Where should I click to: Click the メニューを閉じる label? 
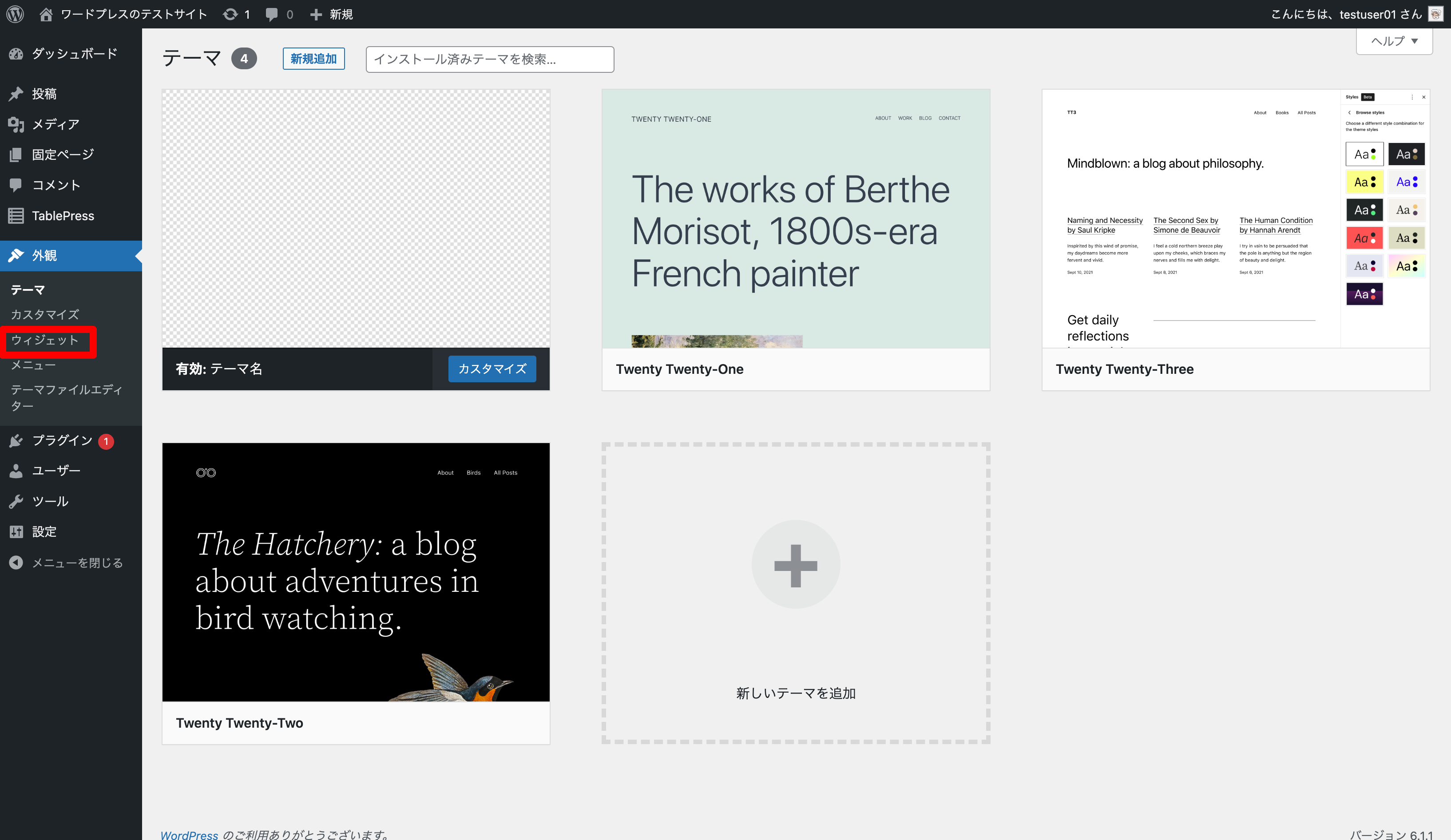77,563
